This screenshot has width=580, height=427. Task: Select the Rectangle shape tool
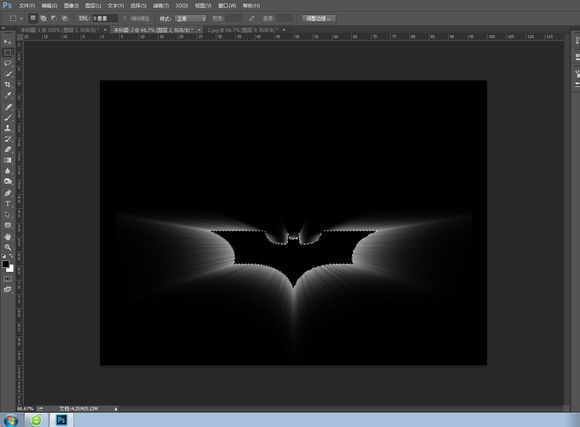(x=7, y=225)
